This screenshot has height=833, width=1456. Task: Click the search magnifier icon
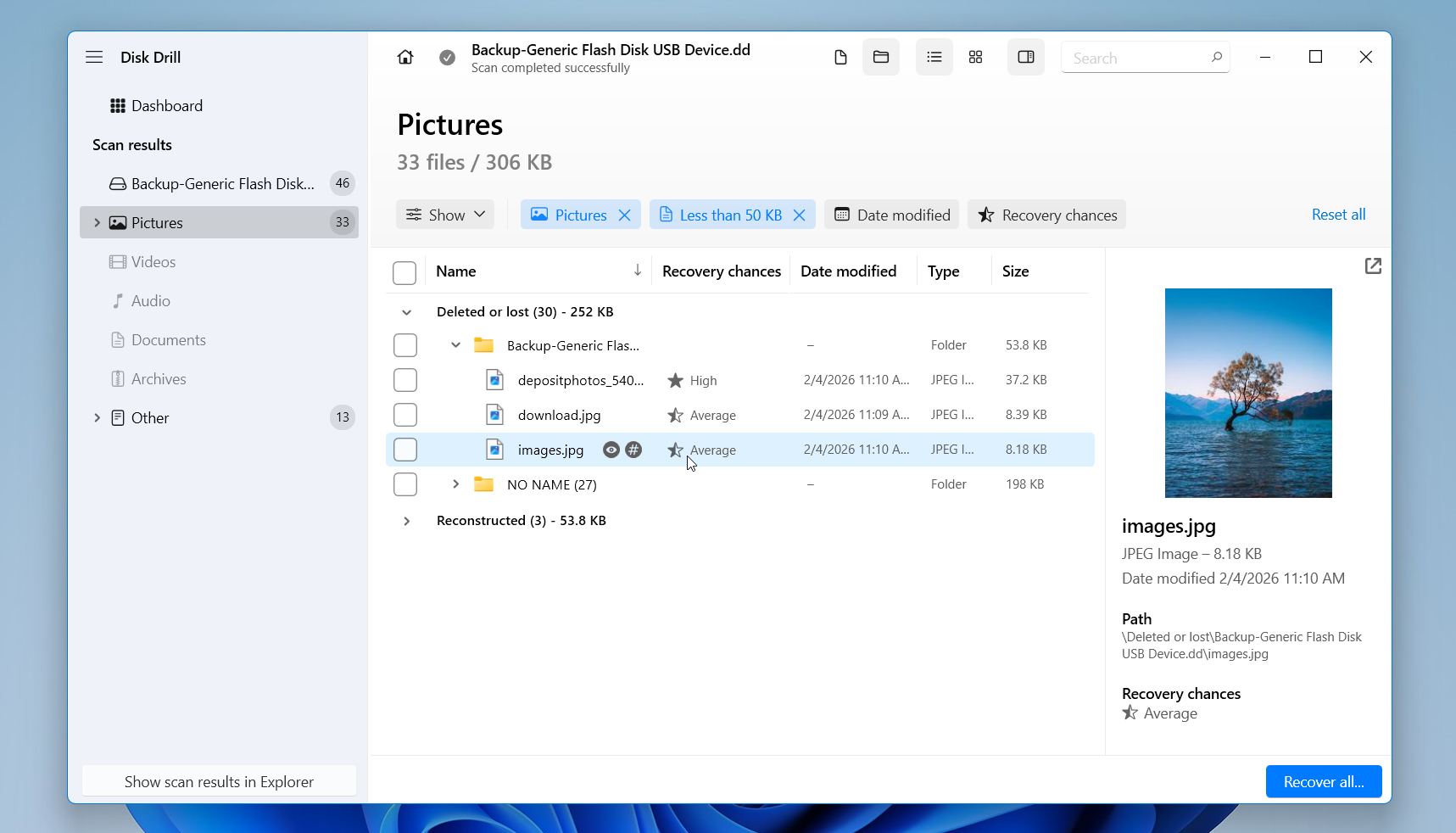point(1216,58)
